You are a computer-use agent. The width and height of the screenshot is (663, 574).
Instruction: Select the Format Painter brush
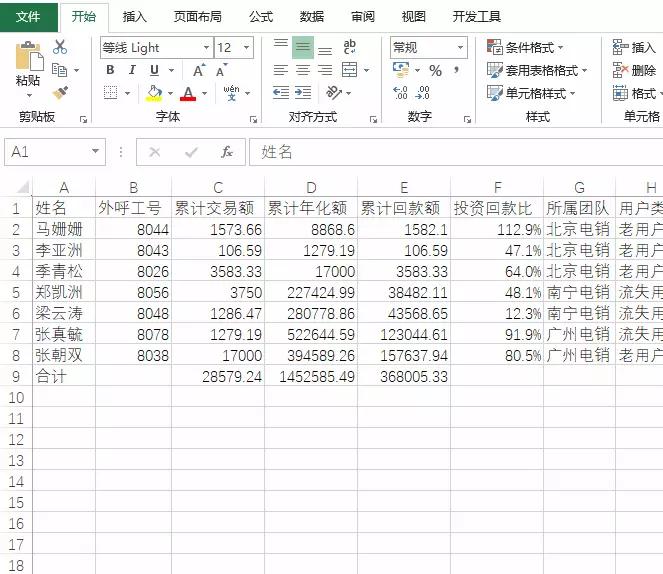pyautogui.click(x=60, y=93)
